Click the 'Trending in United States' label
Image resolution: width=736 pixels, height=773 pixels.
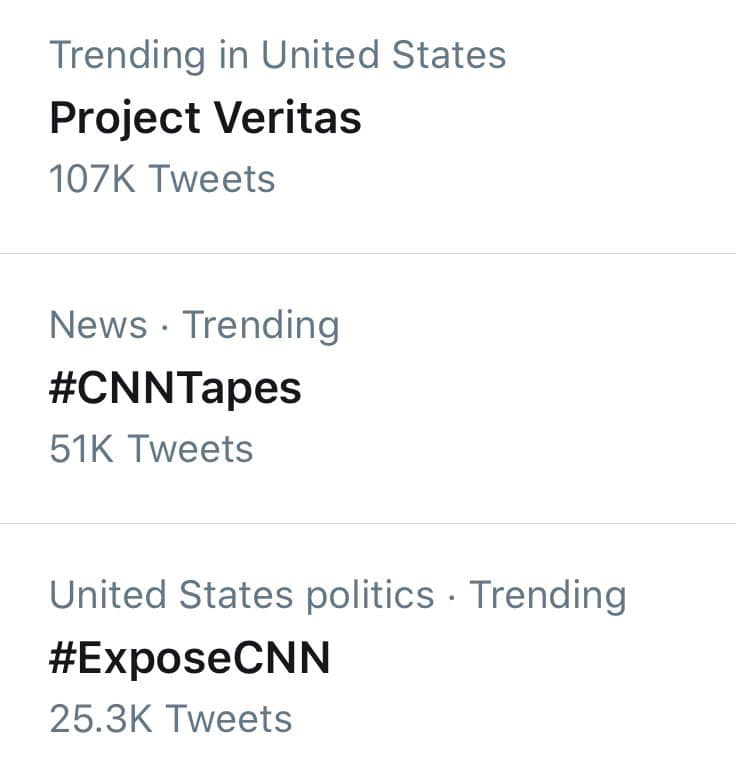(278, 55)
